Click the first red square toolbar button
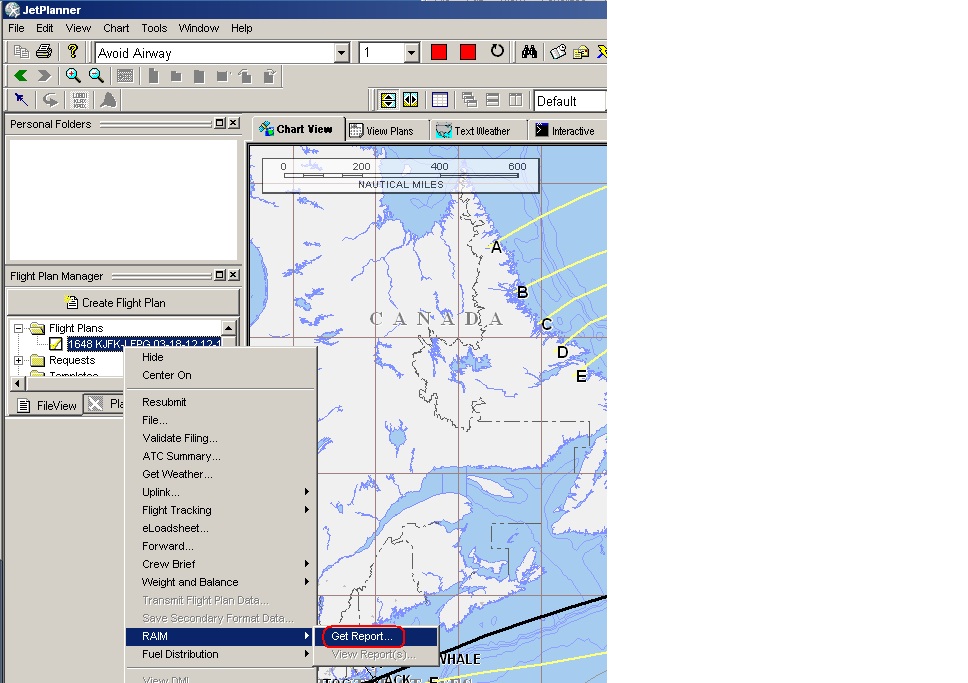This screenshot has height=683, width=968. [439, 52]
